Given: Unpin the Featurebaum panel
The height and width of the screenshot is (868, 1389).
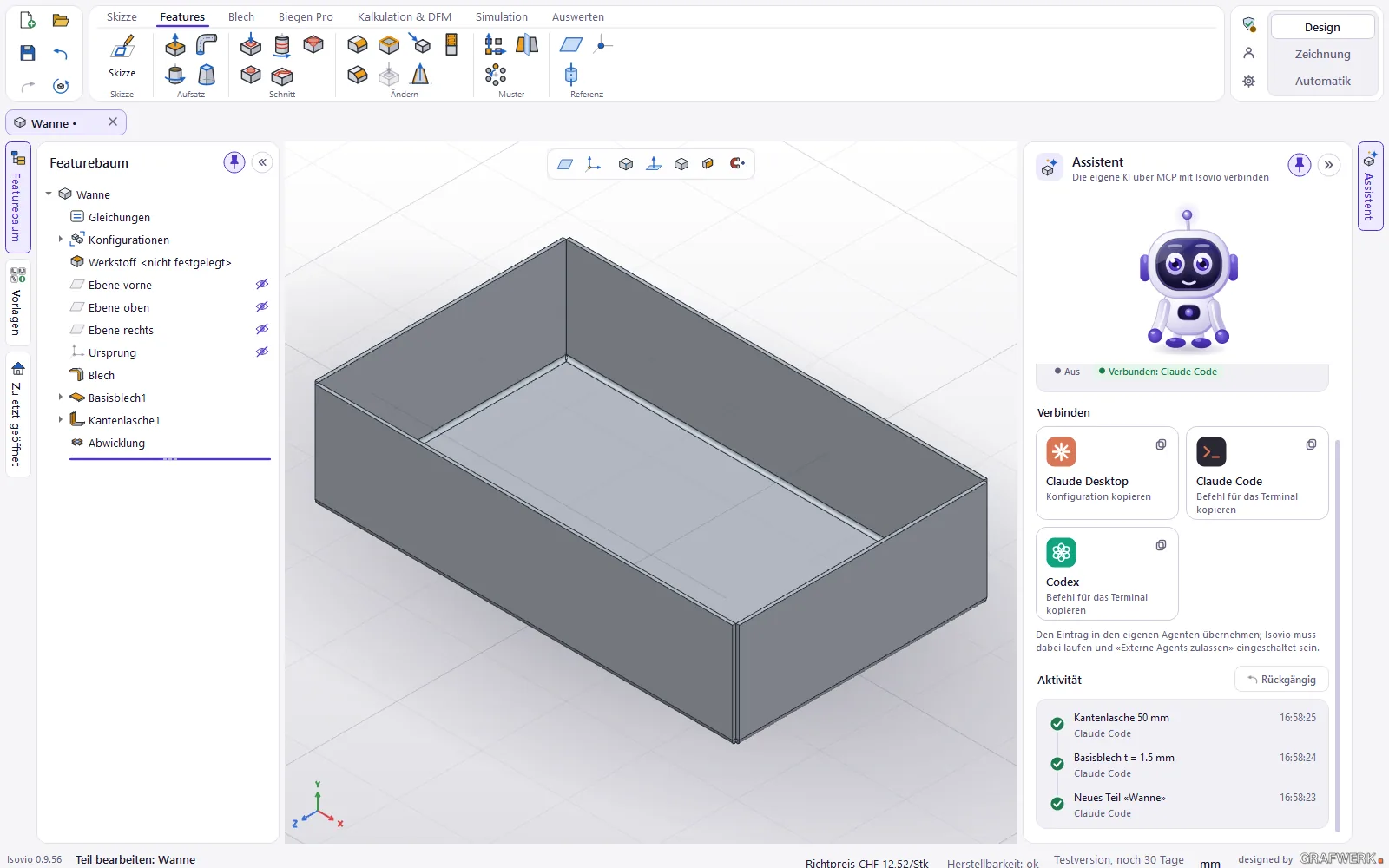Looking at the screenshot, I should tap(234, 162).
